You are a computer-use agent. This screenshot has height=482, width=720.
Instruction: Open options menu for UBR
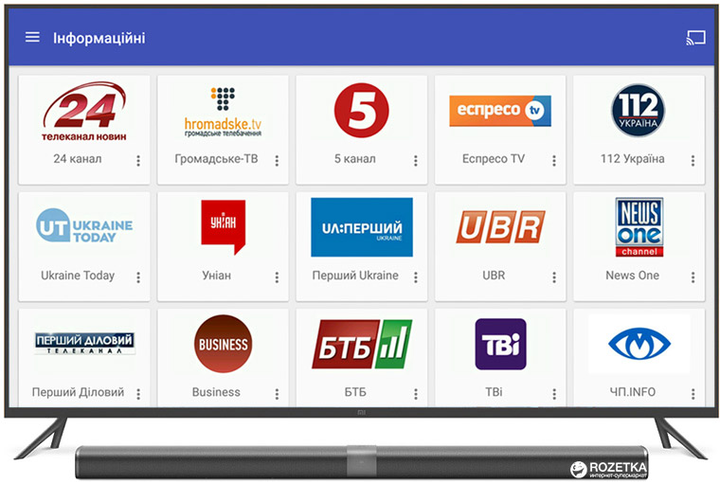pyautogui.click(x=554, y=277)
